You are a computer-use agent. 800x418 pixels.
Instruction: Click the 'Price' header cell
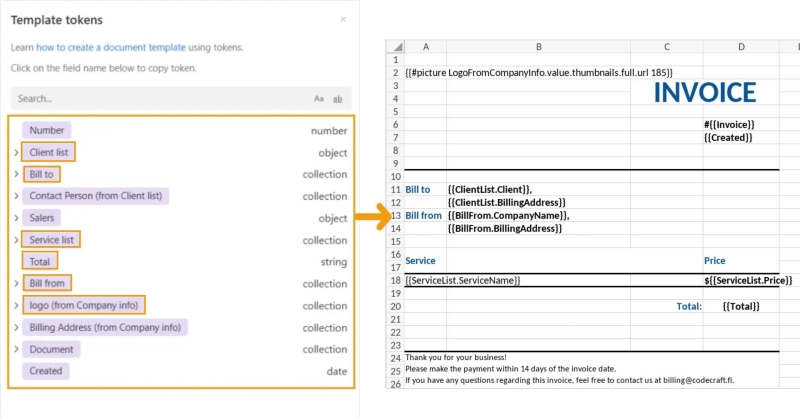[x=741, y=260]
